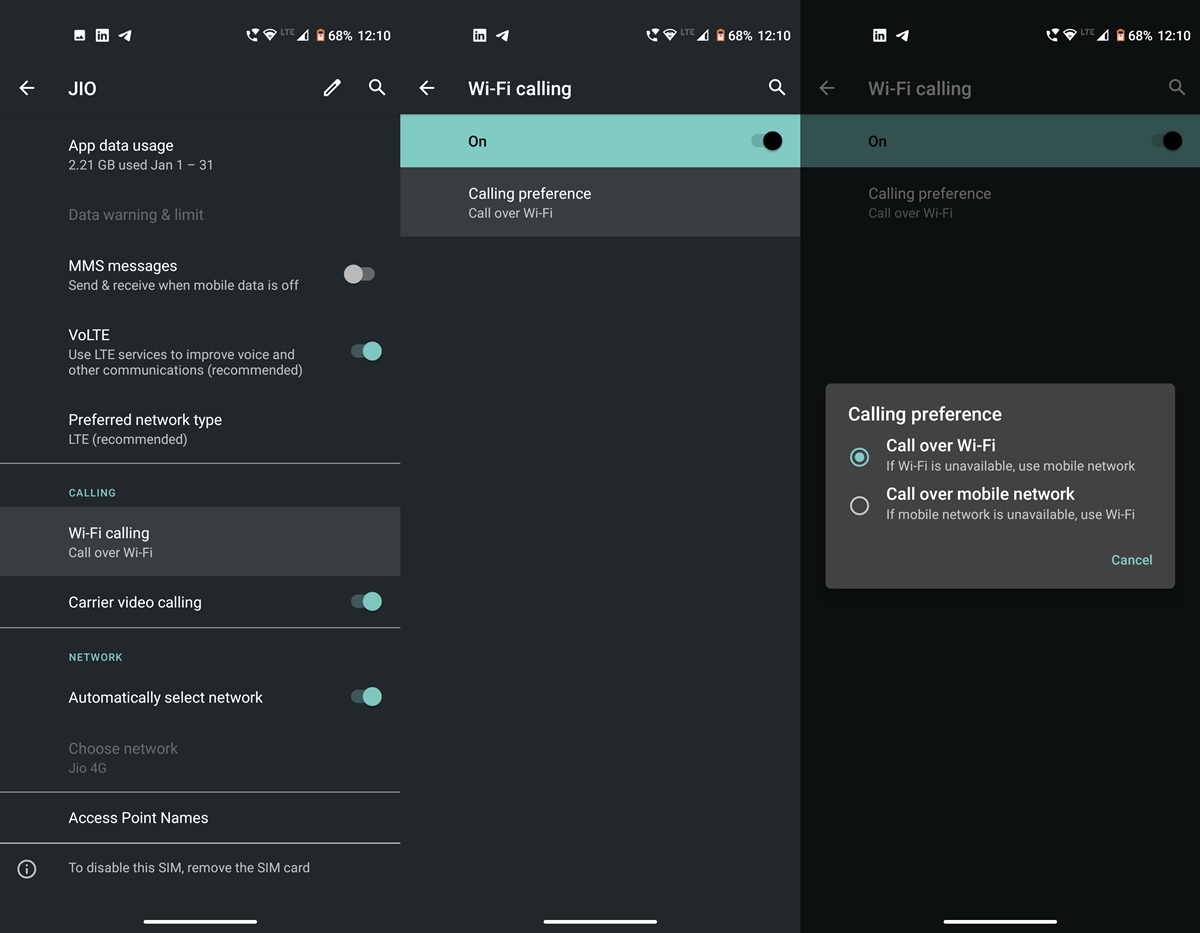Image resolution: width=1200 pixels, height=933 pixels.
Task: Tap Calling preference dialog title
Action: (x=925, y=414)
